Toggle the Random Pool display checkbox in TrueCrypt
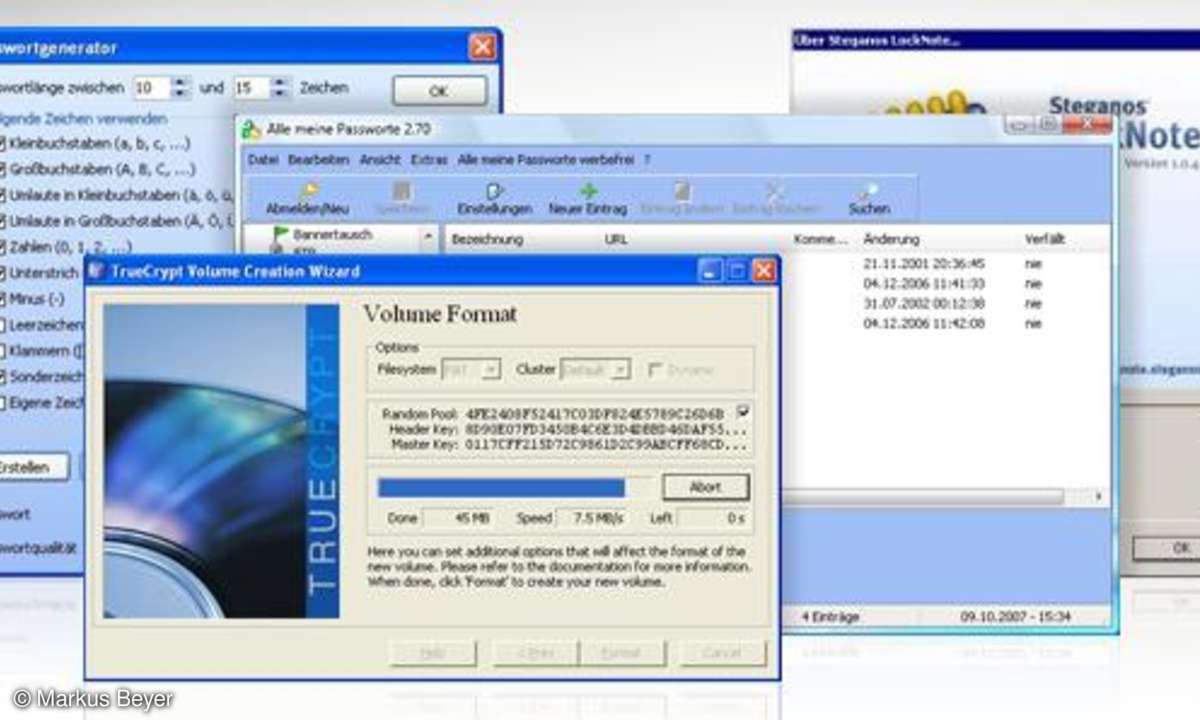This screenshot has height=720, width=1200. 744,411
